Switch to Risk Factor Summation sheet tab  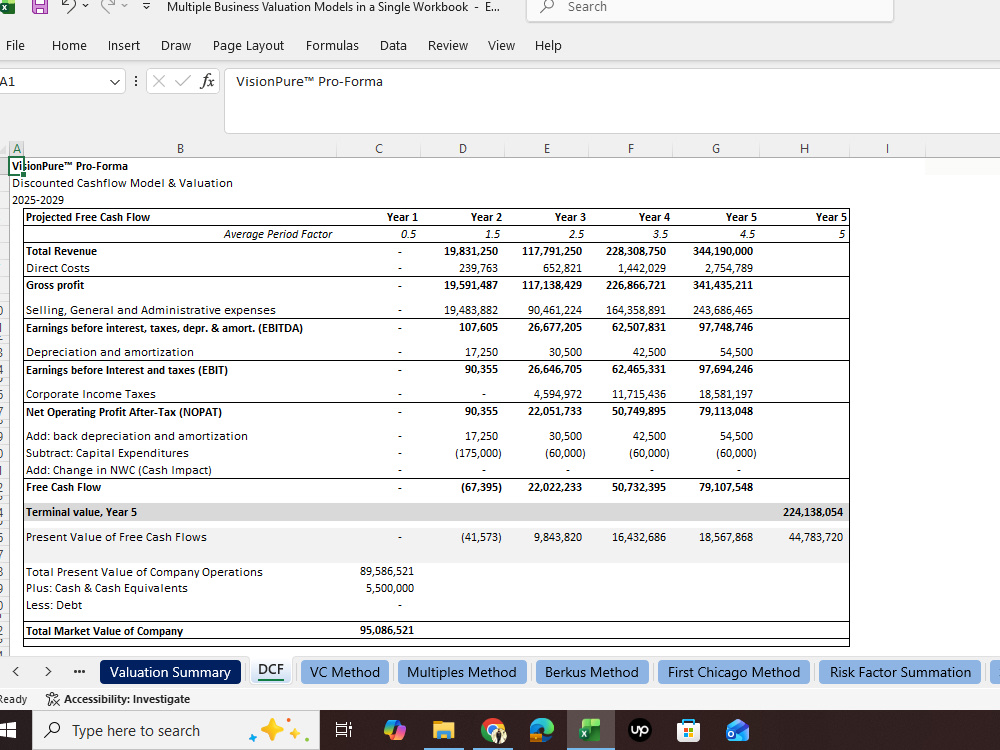click(900, 672)
